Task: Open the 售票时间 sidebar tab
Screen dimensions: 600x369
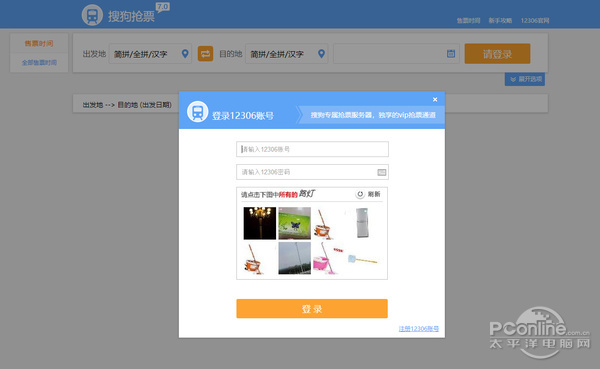Action: pos(39,43)
